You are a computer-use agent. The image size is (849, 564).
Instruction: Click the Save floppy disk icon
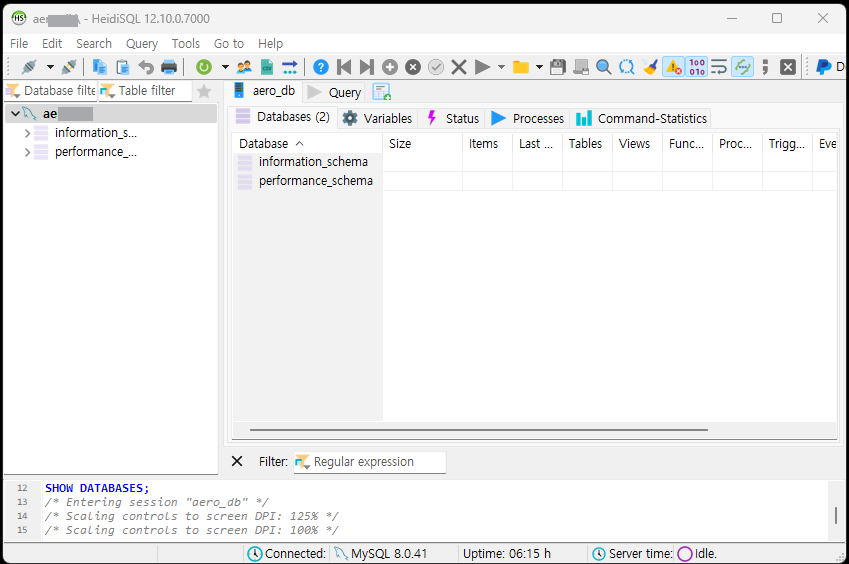point(558,67)
